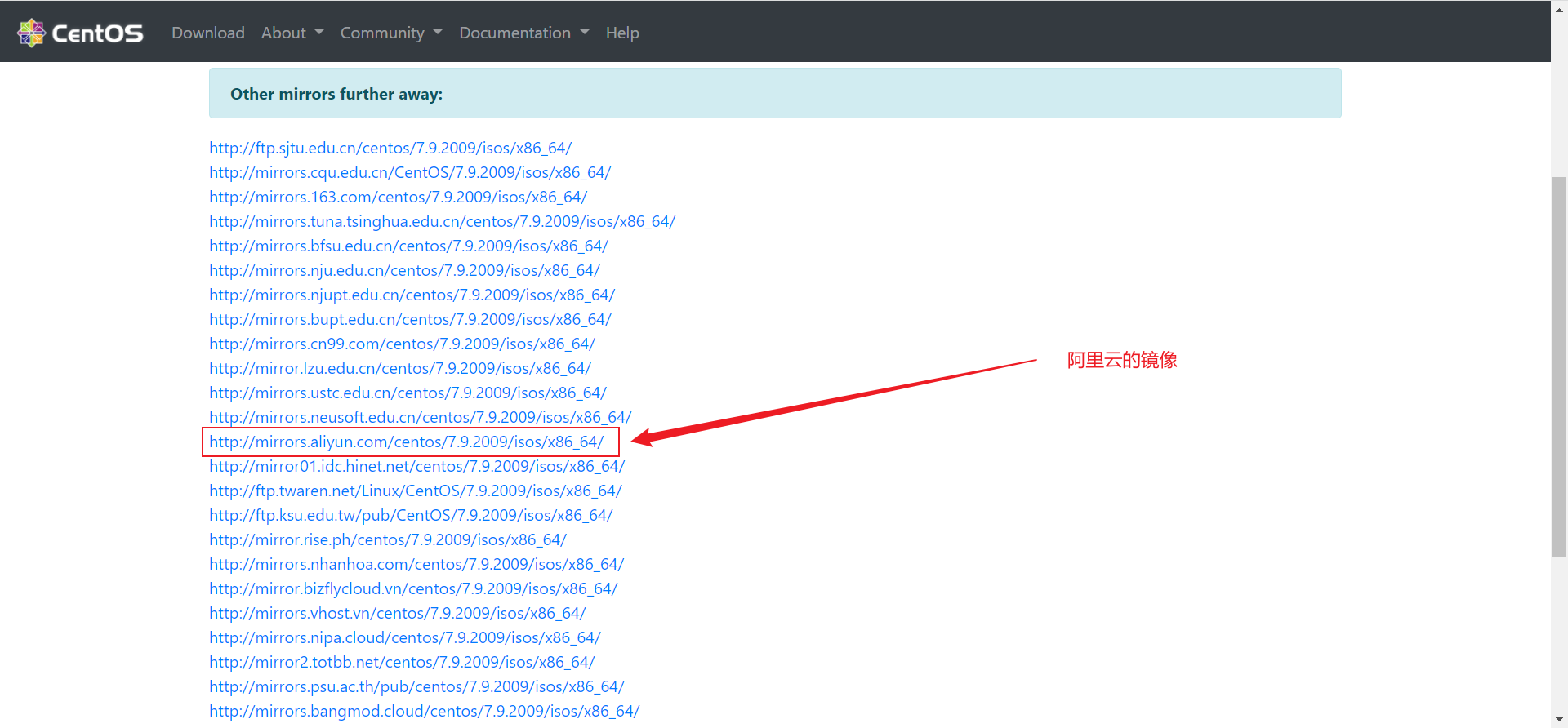Open the mirrors.nipa.cloud mirror link
This screenshot has height=728, width=1568.
coord(405,637)
